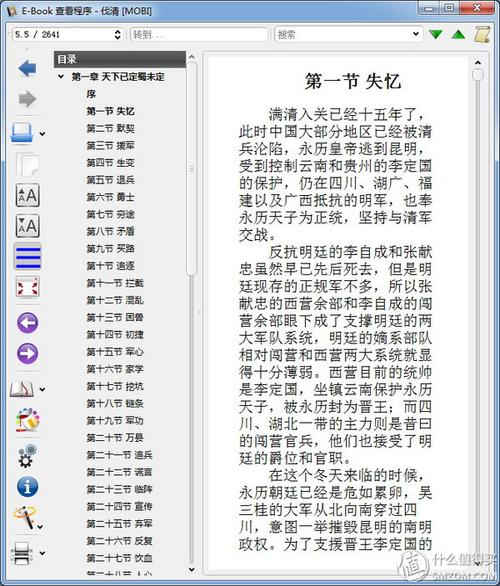Open the save ebook icon
500x586 pixels.
22,133
